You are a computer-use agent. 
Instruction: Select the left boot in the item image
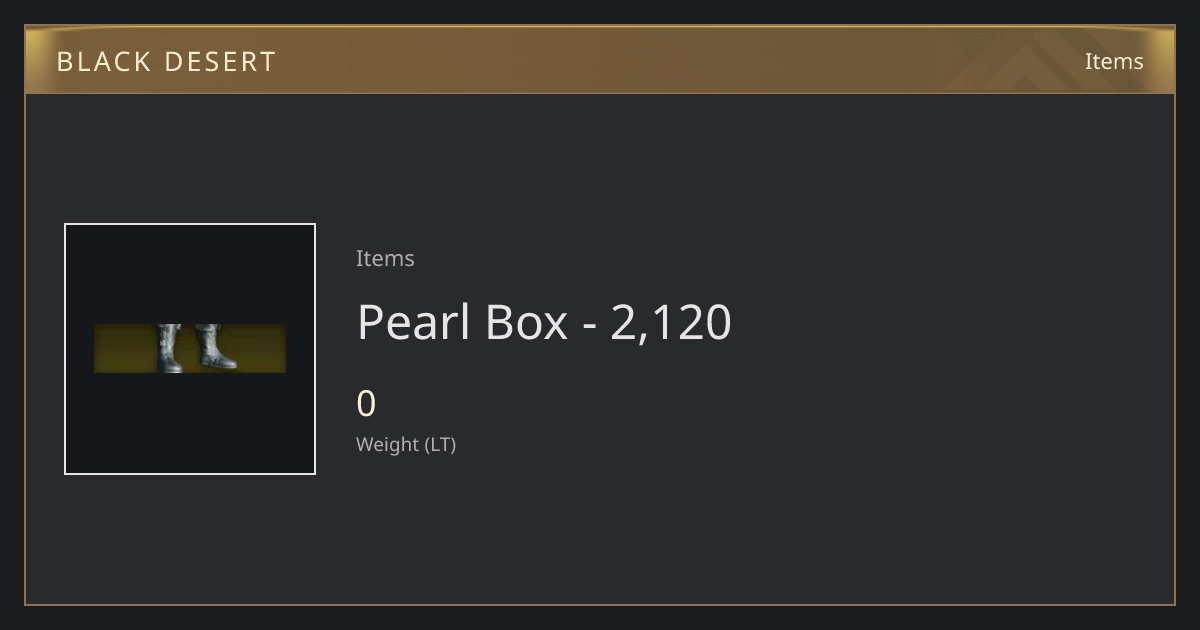point(169,348)
